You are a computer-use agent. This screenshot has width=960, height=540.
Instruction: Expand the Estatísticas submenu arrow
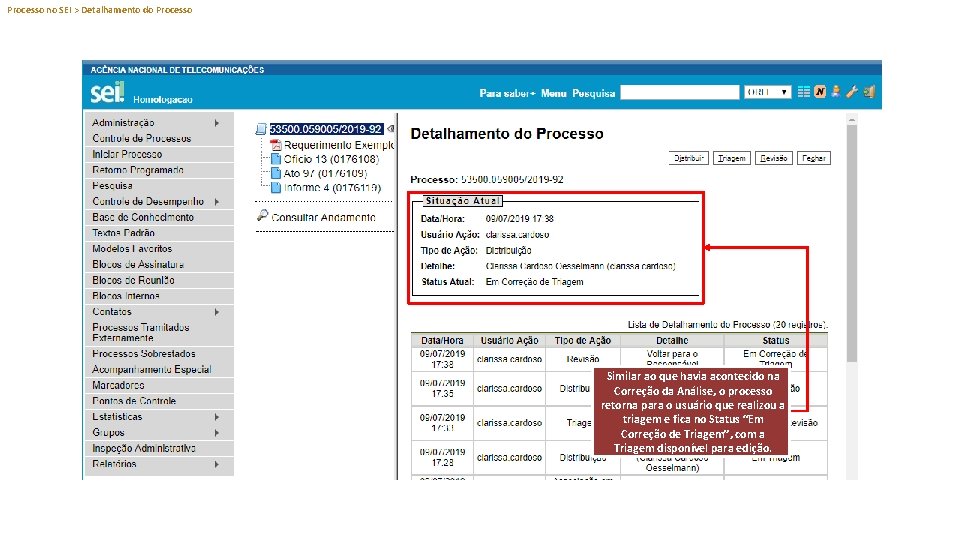tap(217, 417)
